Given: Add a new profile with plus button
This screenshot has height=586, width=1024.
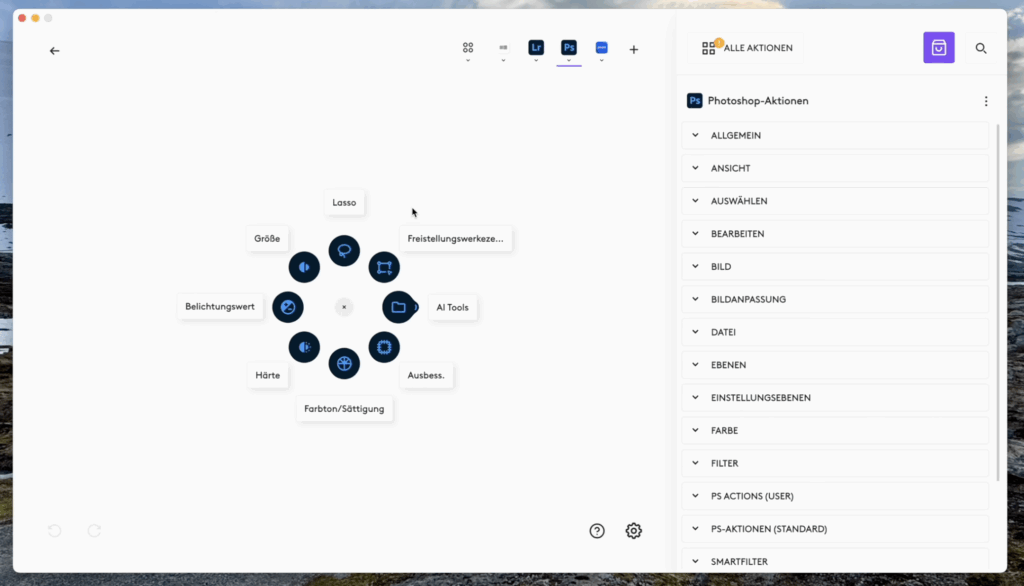Looking at the screenshot, I should 633,50.
